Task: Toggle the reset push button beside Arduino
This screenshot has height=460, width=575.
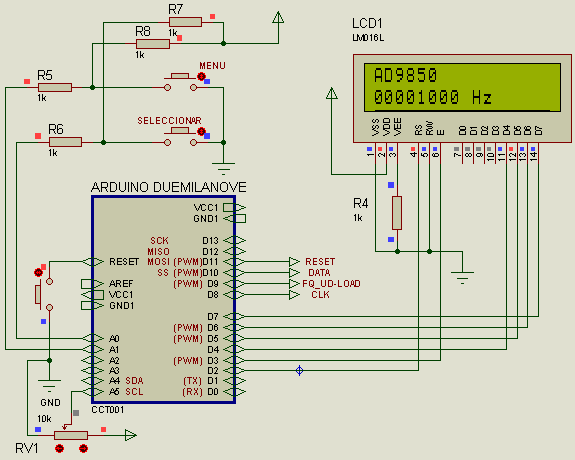Action: coord(43,294)
